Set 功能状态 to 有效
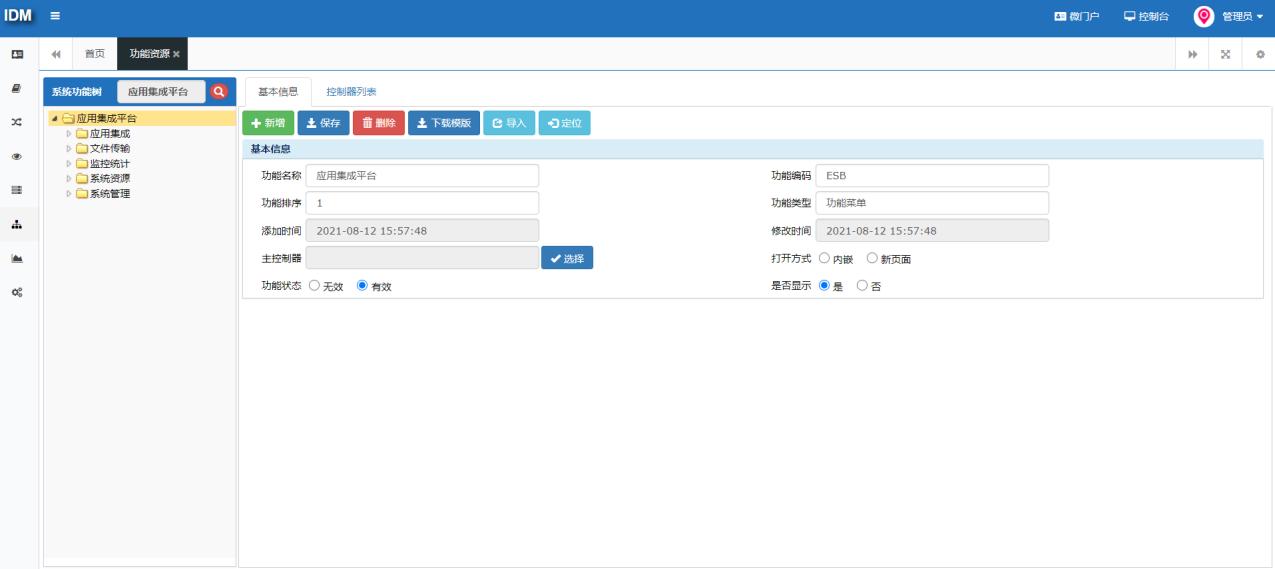 (362, 285)
